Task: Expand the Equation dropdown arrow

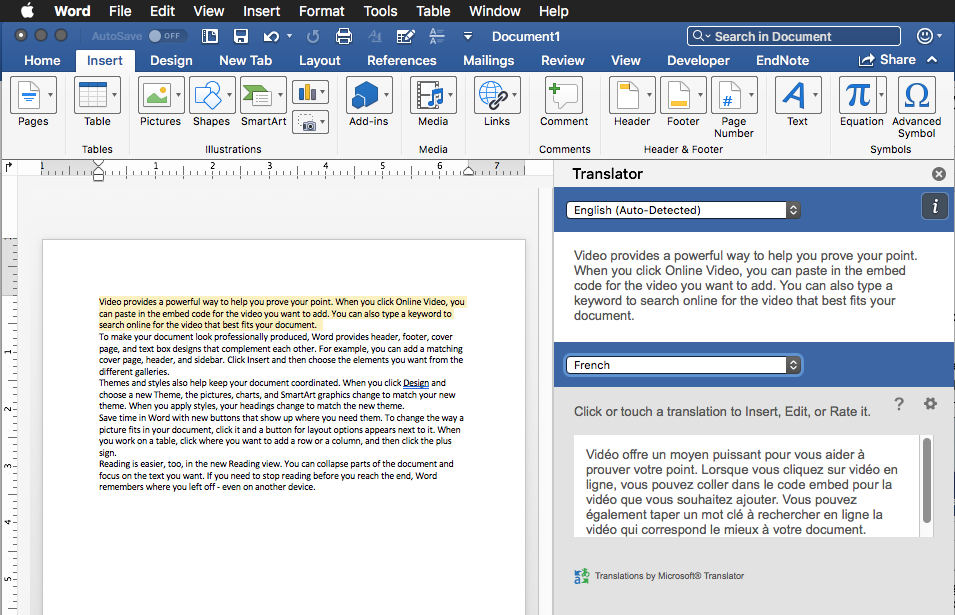Action: coord(881,95)
